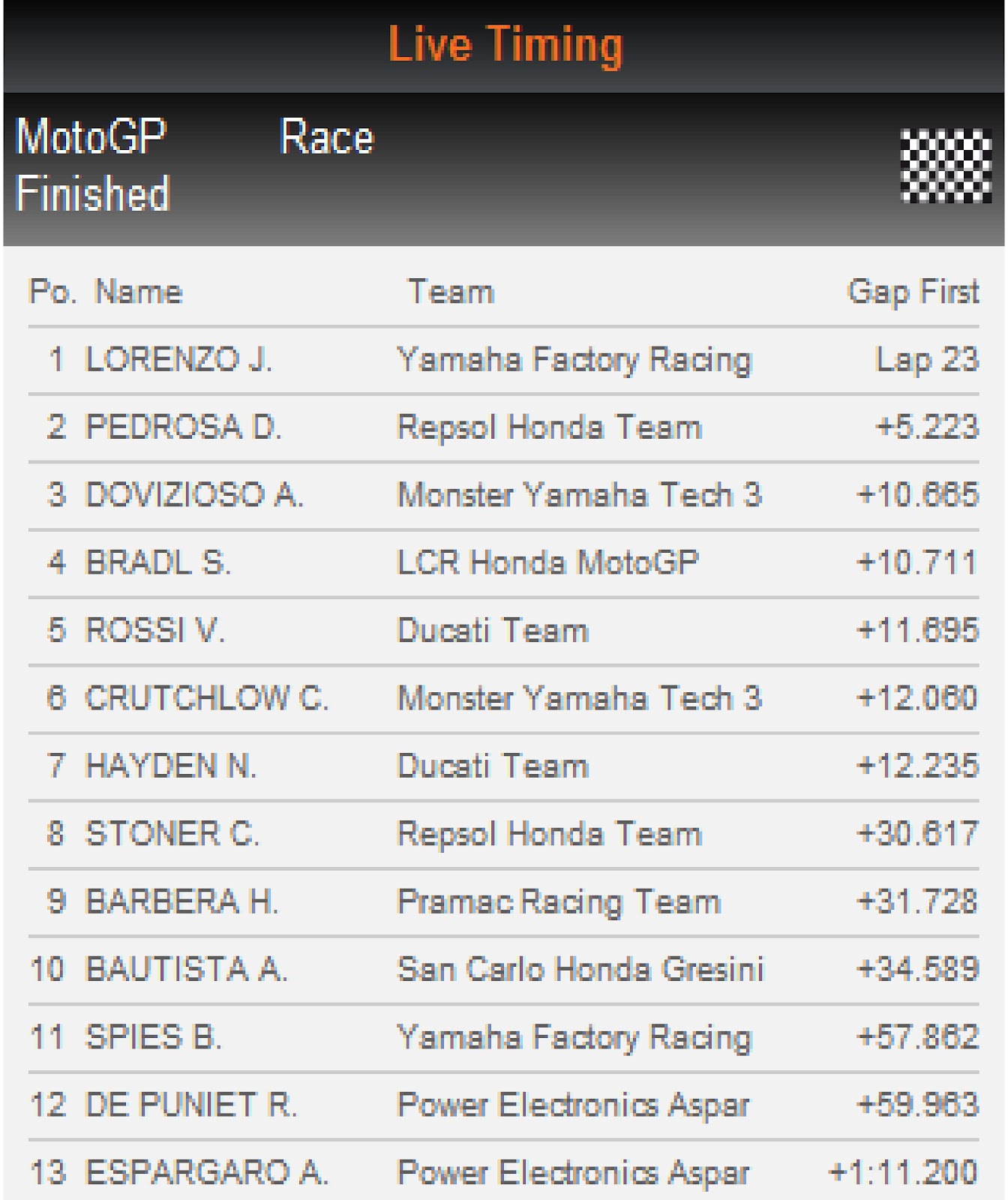
Task: Click the Po. column header
Action: 52,292
